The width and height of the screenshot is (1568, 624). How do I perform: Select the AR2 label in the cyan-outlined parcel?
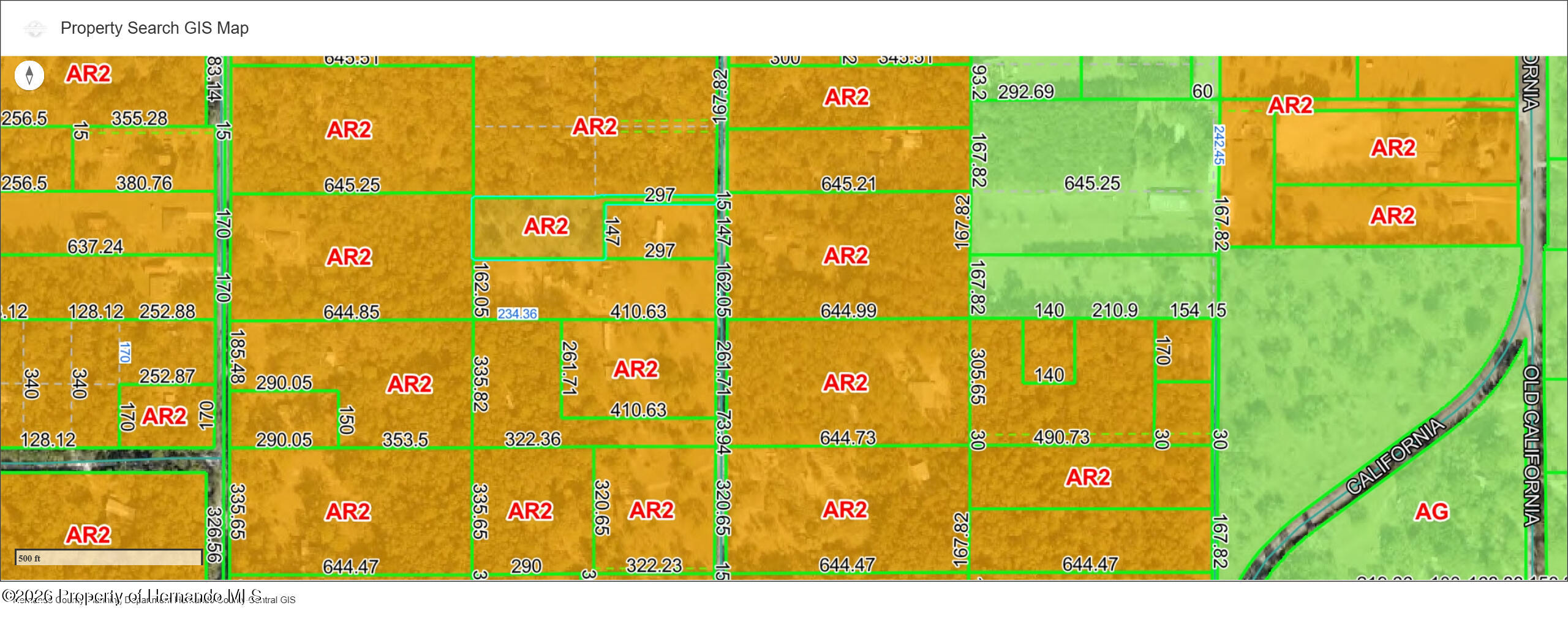(x=546, y=226)
